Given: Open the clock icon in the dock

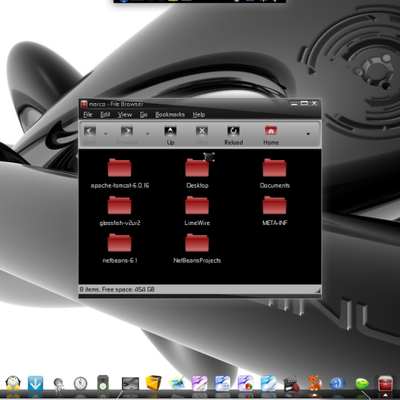Looking at the screenshot, I should [x=80, y=384].
